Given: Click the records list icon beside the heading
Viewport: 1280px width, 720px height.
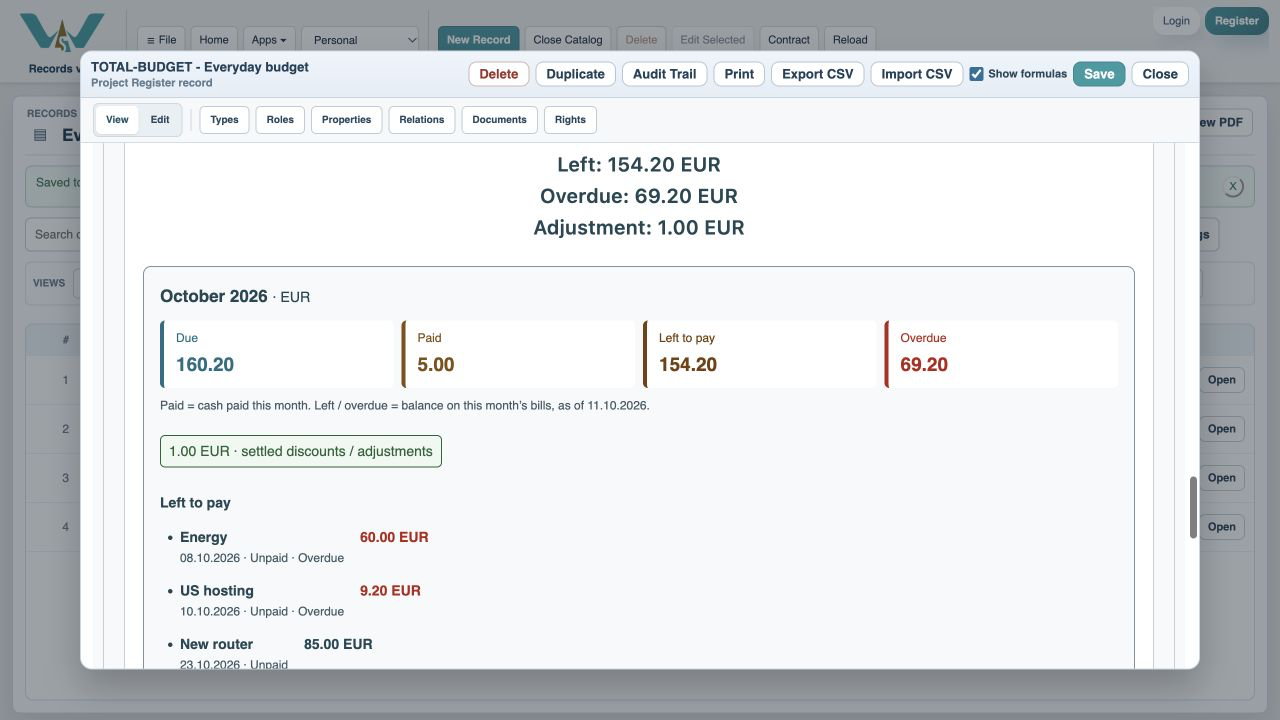Looking at the screenshot, I should (x=40, y=135).
